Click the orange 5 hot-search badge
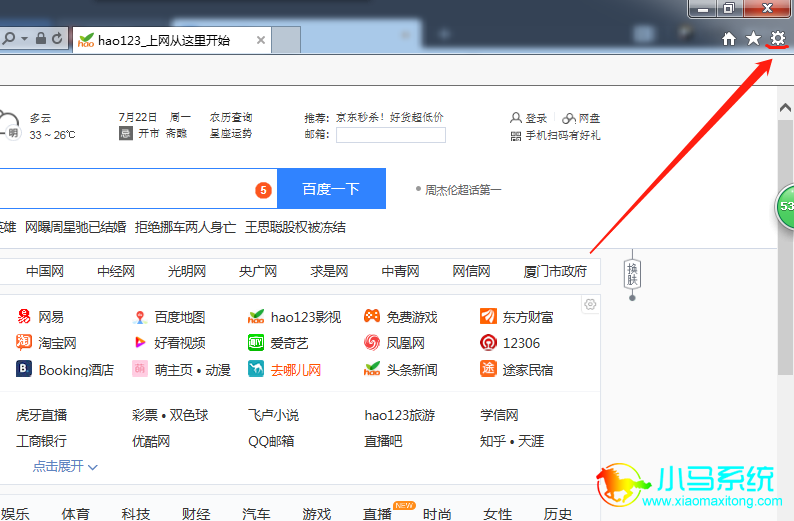794x521 pixels. click(x=263, y=190)
